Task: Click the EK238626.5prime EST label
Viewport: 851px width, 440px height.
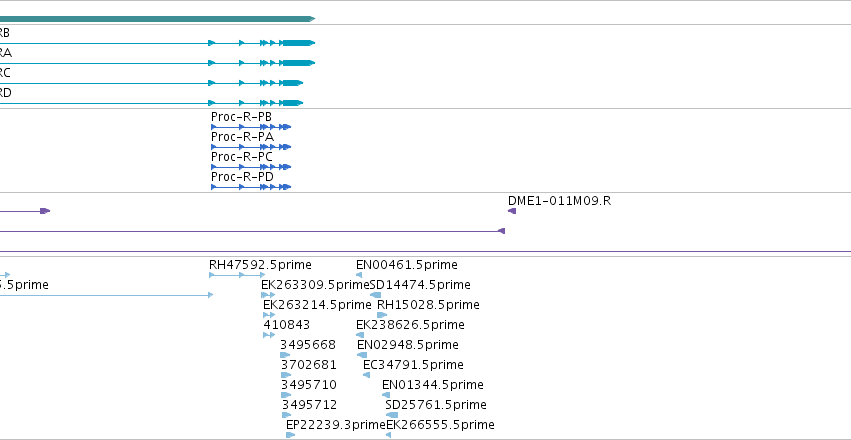Action: tap(410, 325)
